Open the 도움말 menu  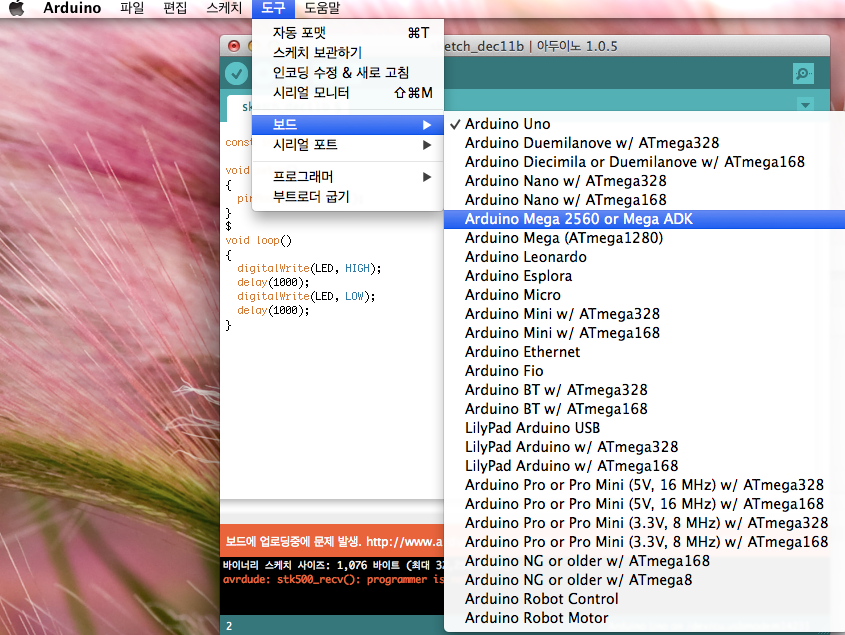(322, 8)
